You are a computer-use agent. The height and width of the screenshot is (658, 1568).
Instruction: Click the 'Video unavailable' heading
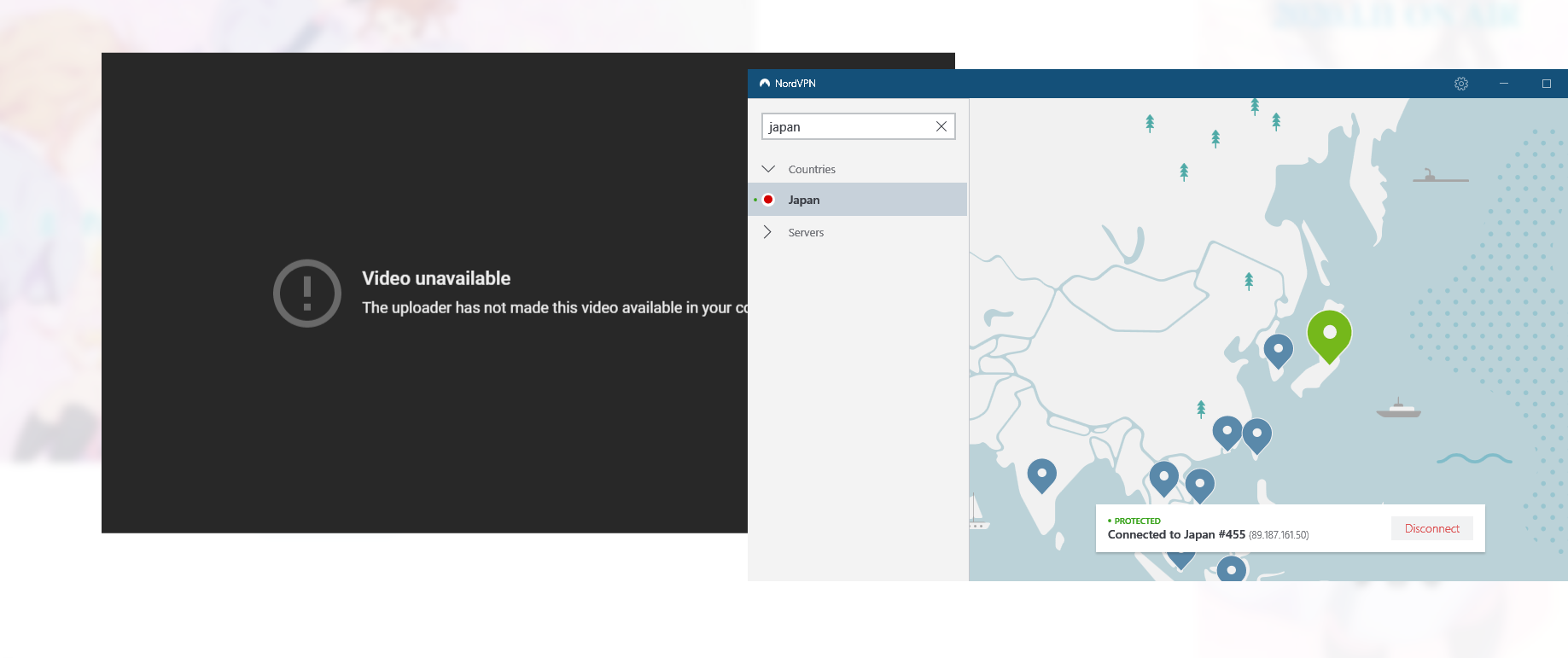pyautogui.click(x=436, y=278)
